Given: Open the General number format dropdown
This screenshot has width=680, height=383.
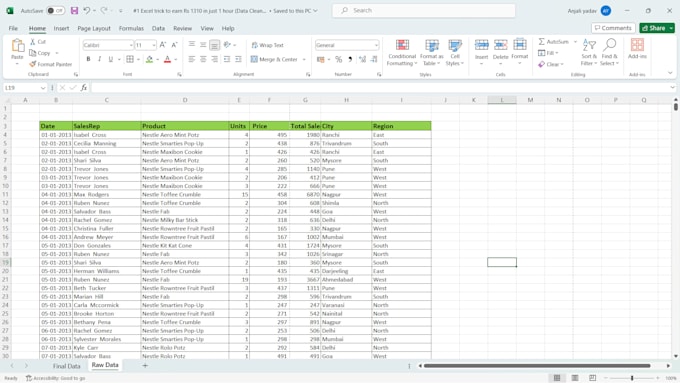Looking at the screenshot, I should pyautogui.click(x=376, y=45).
